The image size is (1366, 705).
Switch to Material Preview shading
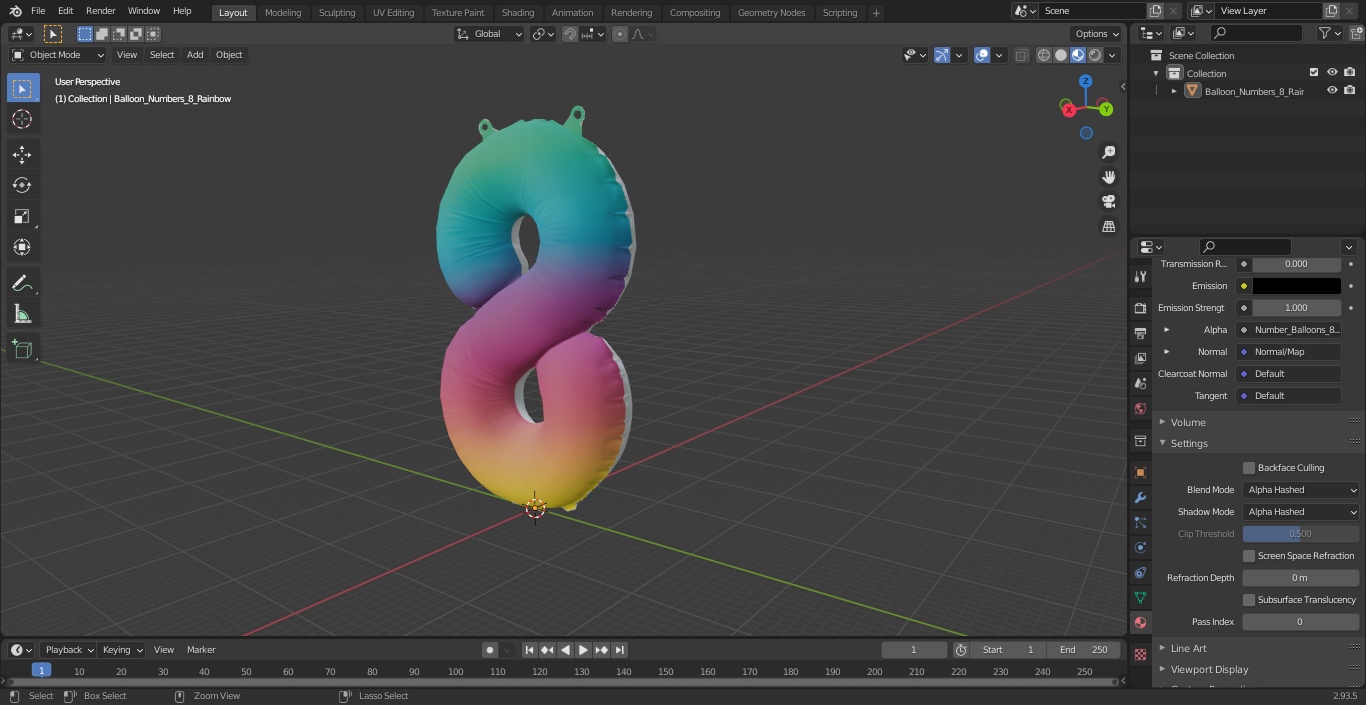[1078, 55]
